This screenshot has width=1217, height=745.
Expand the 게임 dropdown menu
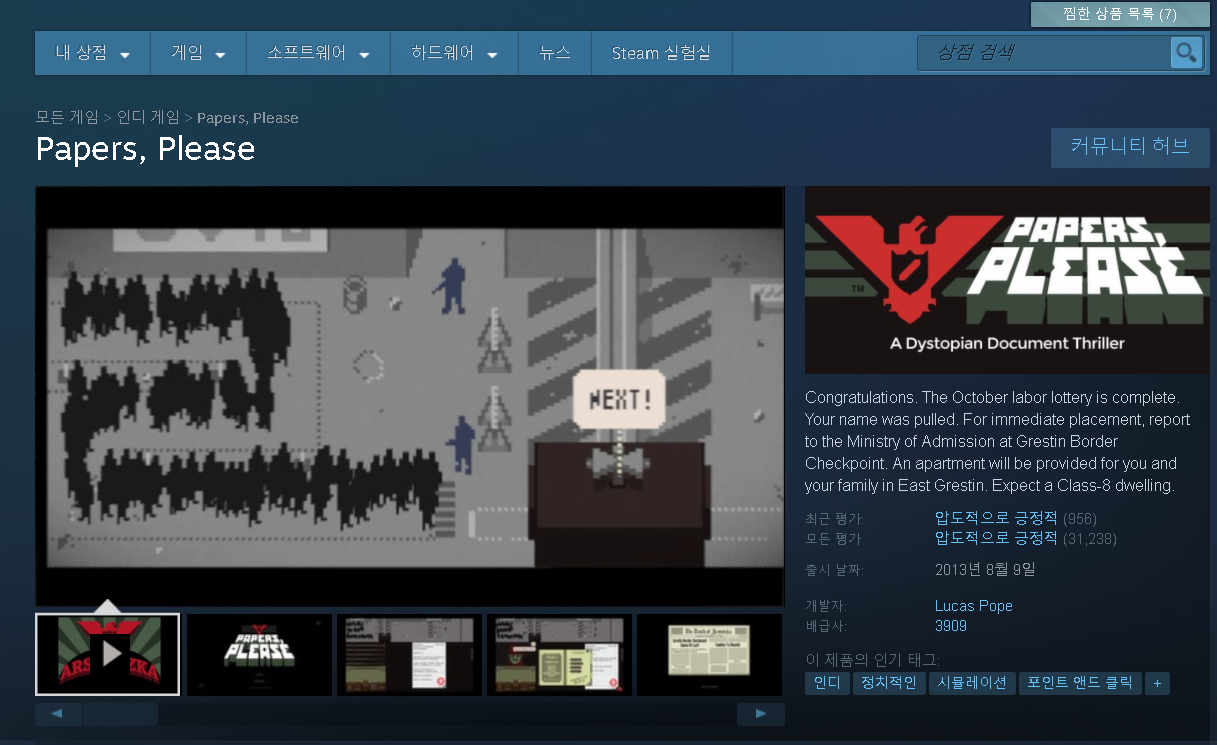tap(198, 53)
